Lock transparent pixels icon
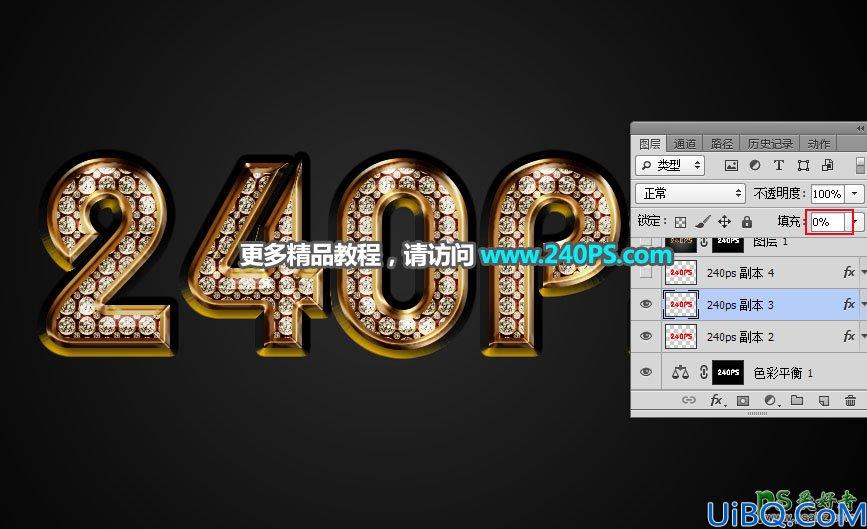Viewport: 867px width, 529px height. [x=681, y=222]
